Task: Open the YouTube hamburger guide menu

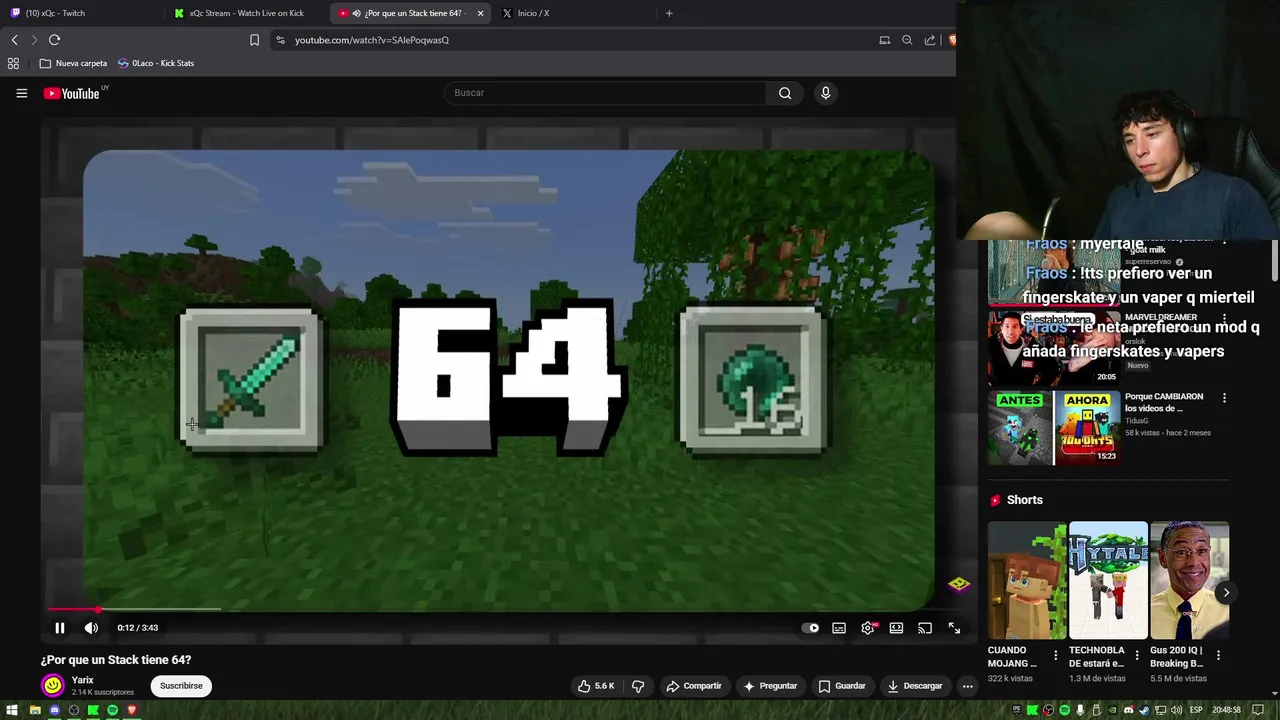Action: 21,93
